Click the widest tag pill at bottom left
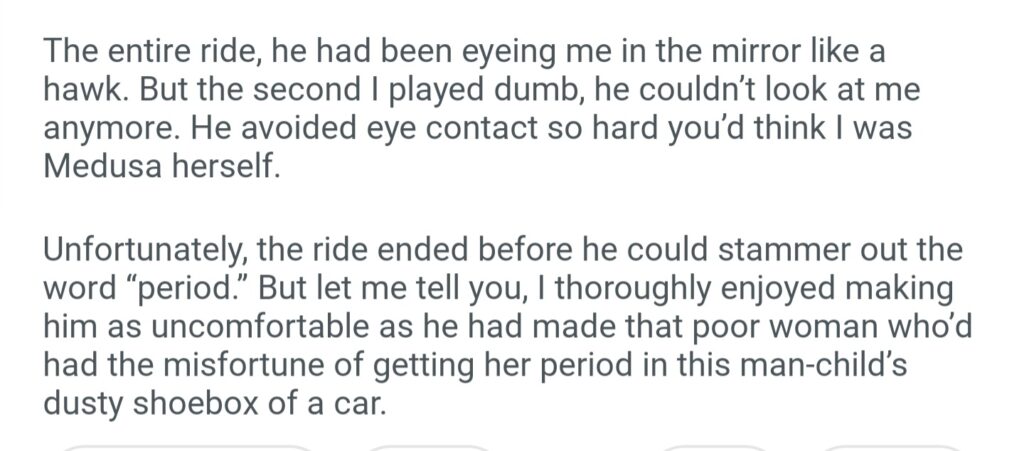This screenshot has width=1024, height=451. 188,447
